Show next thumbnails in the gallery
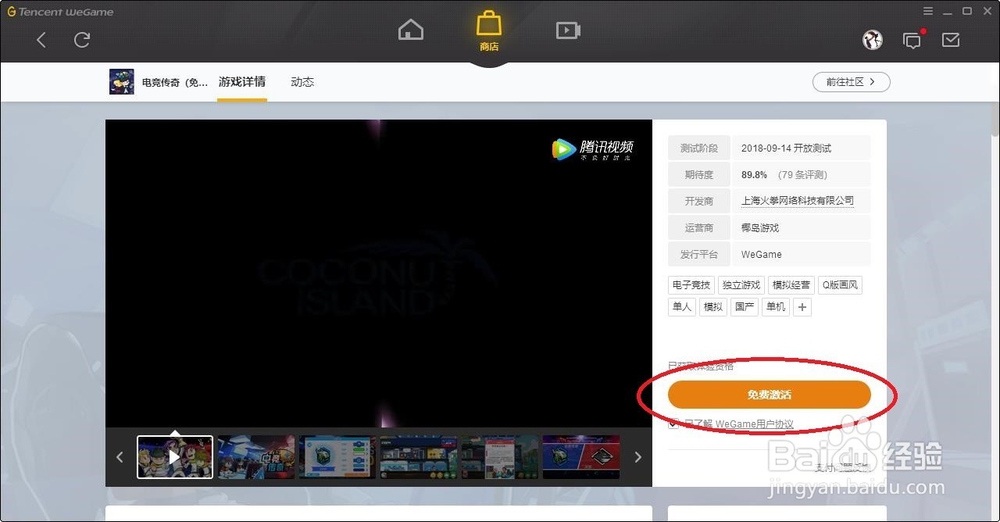 (637, 457)
